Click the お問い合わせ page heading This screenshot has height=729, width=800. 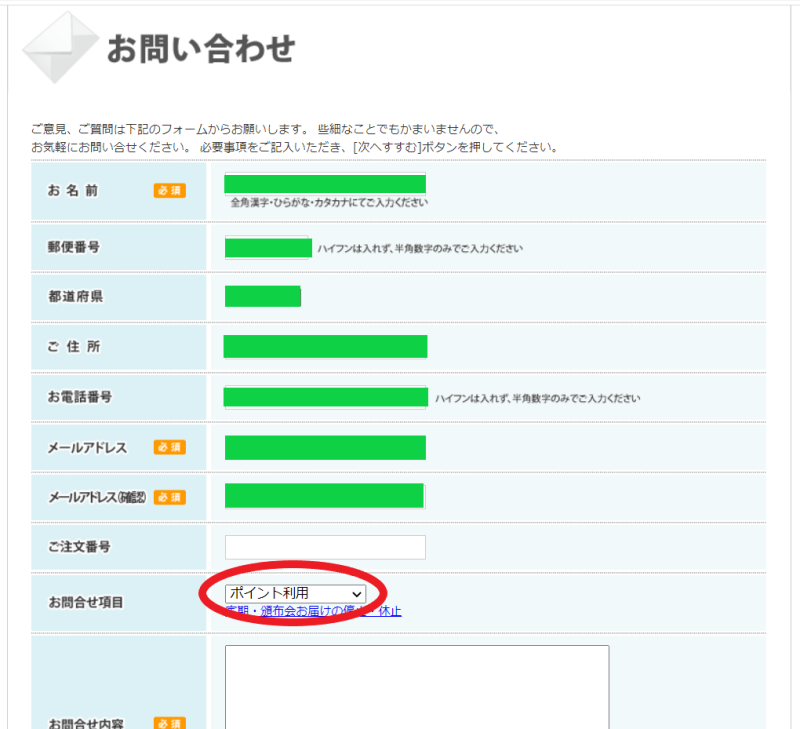click(201, 48)
